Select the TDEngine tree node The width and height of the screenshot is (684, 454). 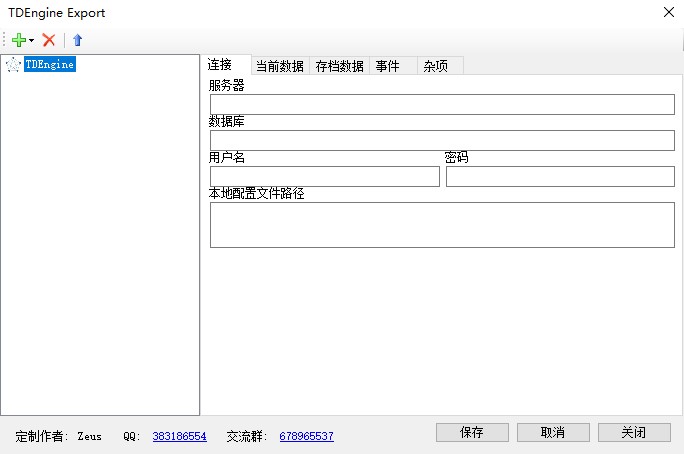50,64
